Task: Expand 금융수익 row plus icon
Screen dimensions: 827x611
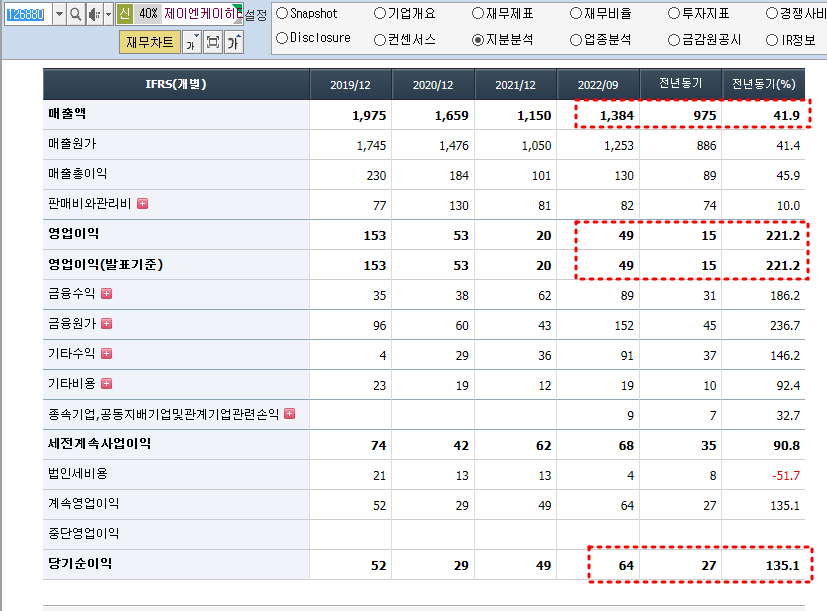Action: coord(107,293)
